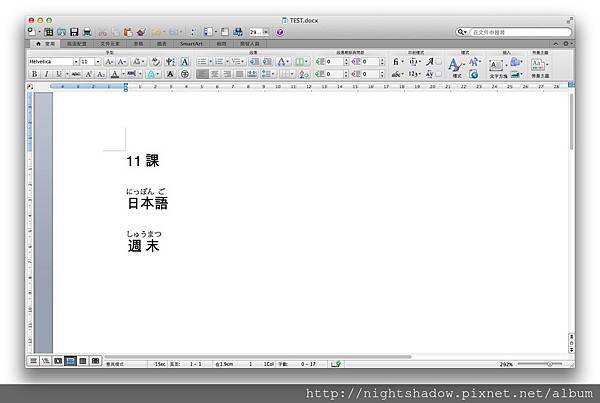This screenshot has height=403, width=600.
Task: Open the Highlight color dropdown arrow
Action: (x=140, y=74)
